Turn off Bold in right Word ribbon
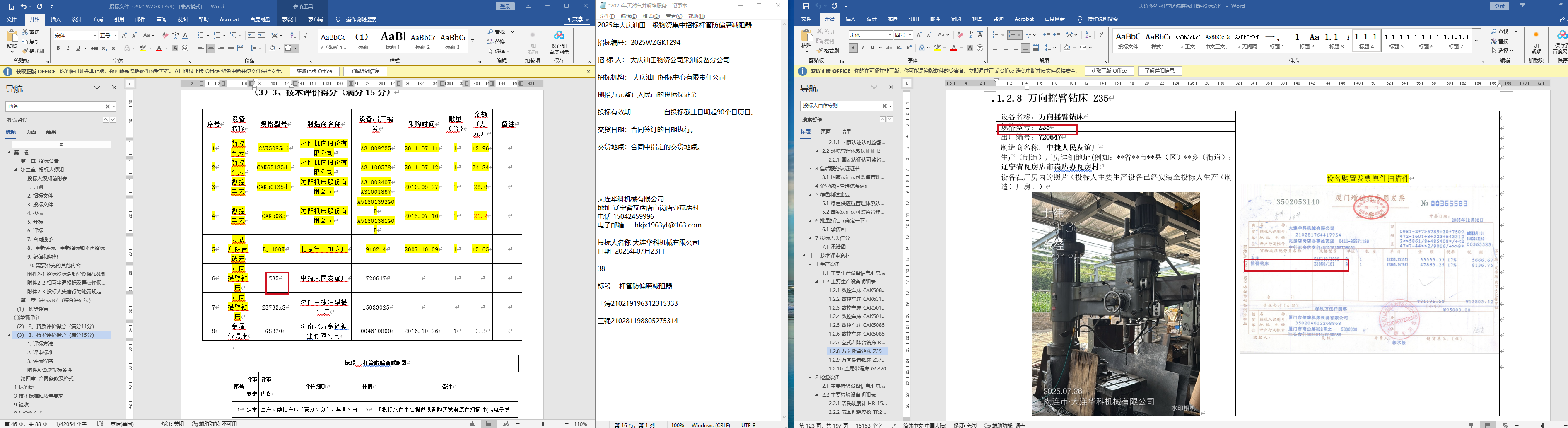 coord(853,48)
